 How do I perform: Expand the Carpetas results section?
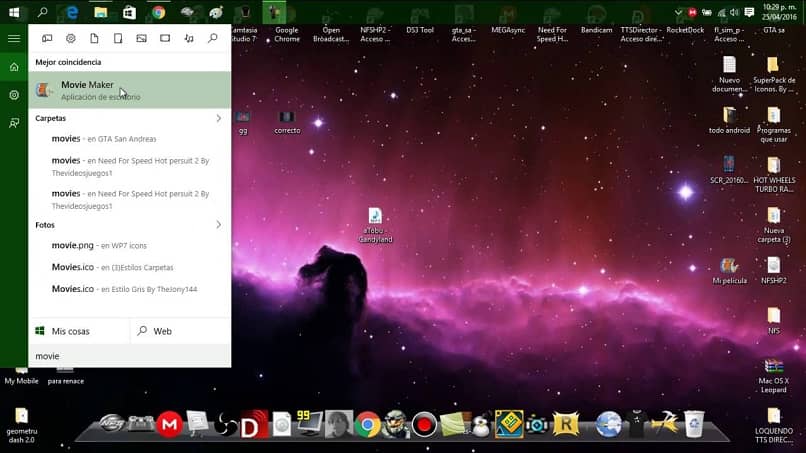(218, 118)
